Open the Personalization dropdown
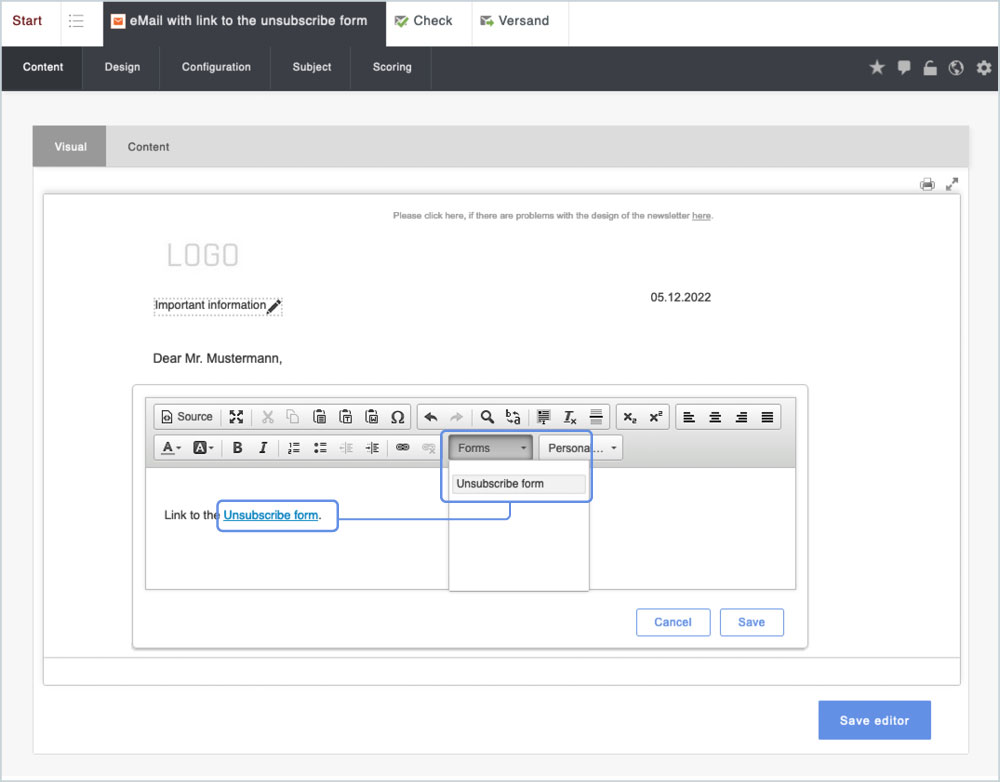 tap(580, 448)
